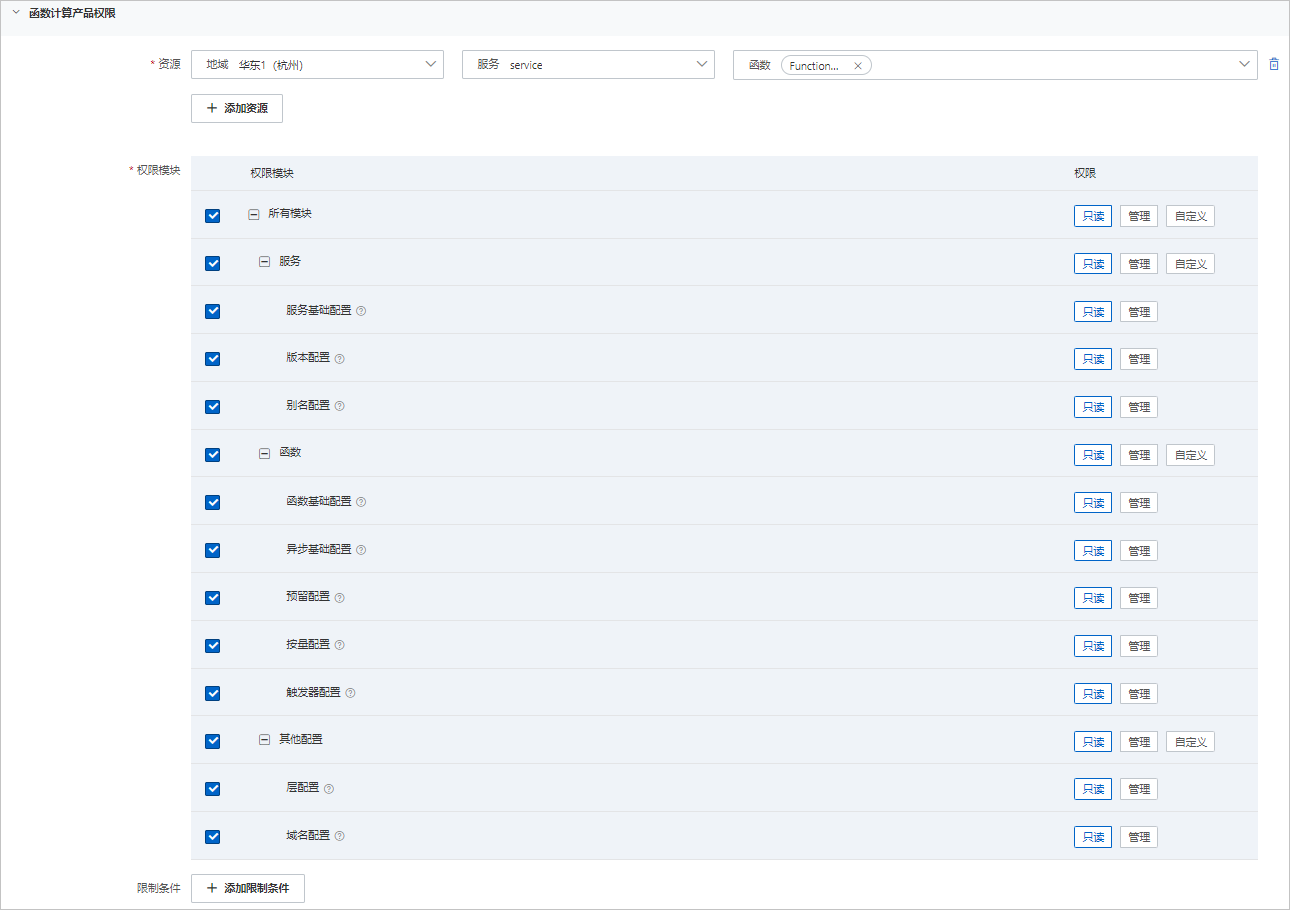Uncheck the 预留配置 checkbox
The image size is (1290, 910).
[x=212, y=597]
